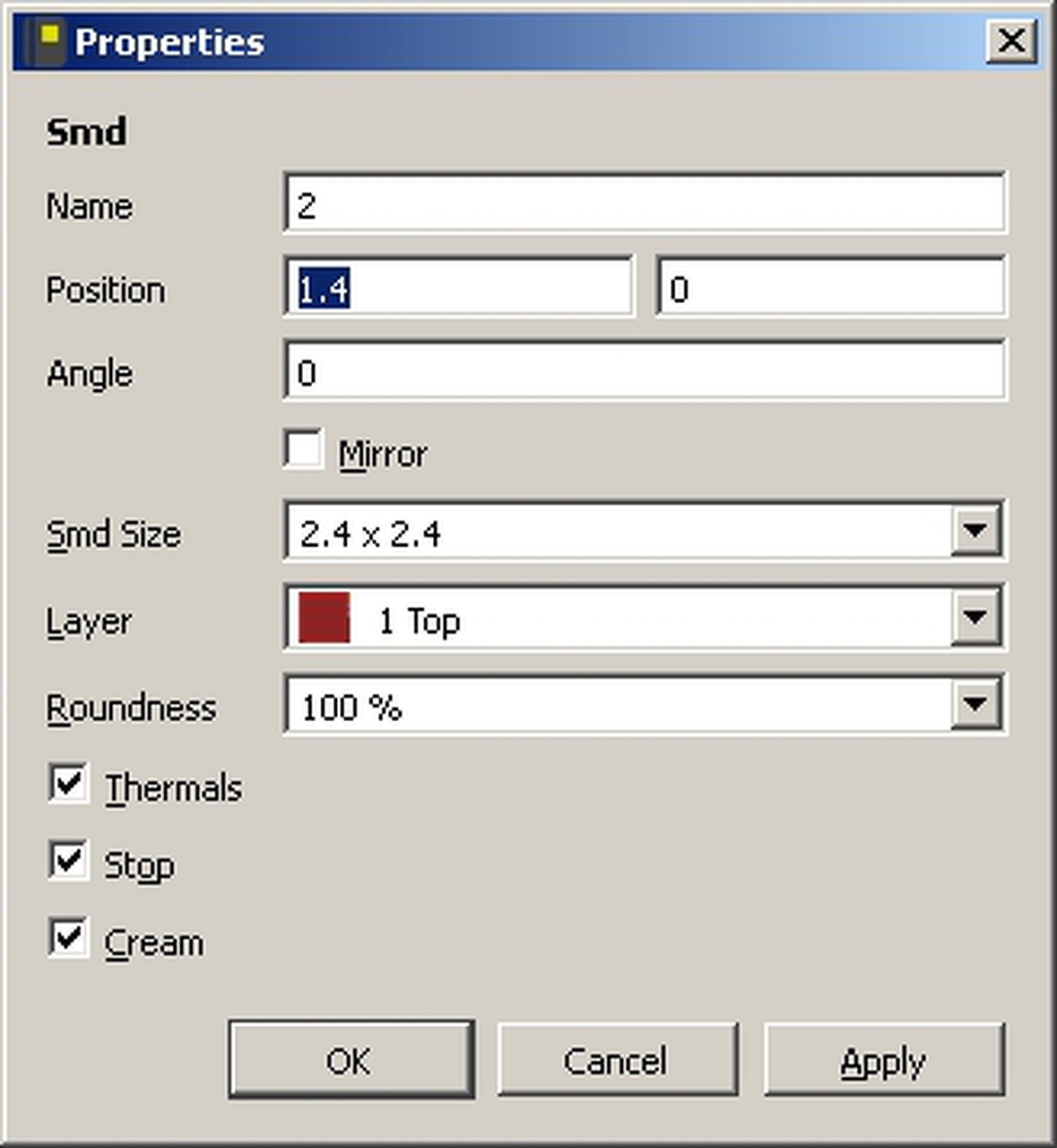Click the Position X field showing 1.4
The image size is (1057, 1148).
click(458, 288)
